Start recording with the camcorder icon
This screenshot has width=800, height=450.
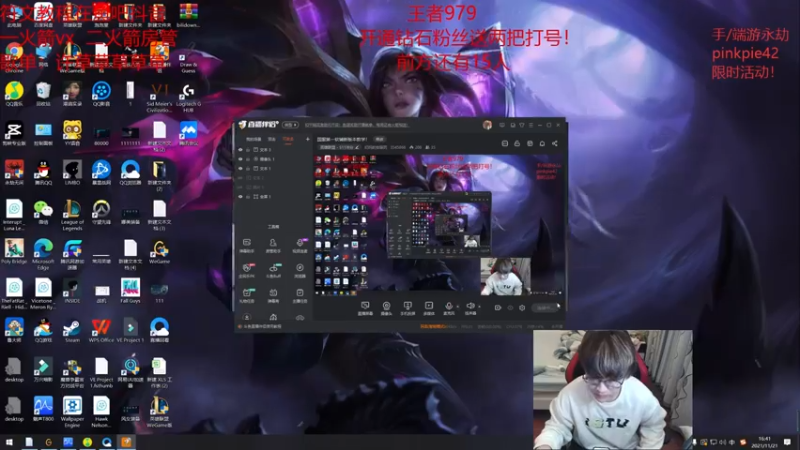[x=497, y=308]
